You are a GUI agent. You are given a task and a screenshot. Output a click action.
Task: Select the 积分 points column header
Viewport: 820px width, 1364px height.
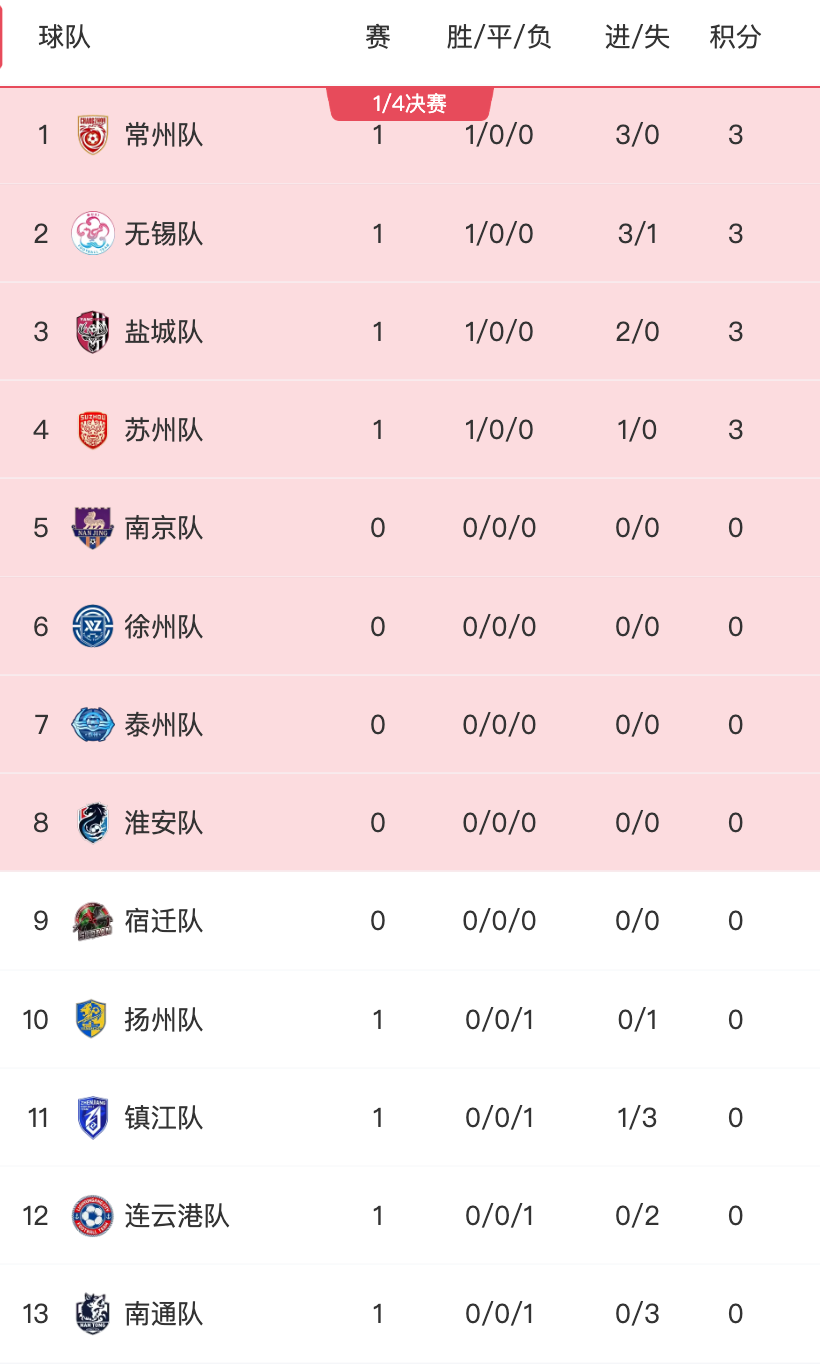[x=735, y=37]
